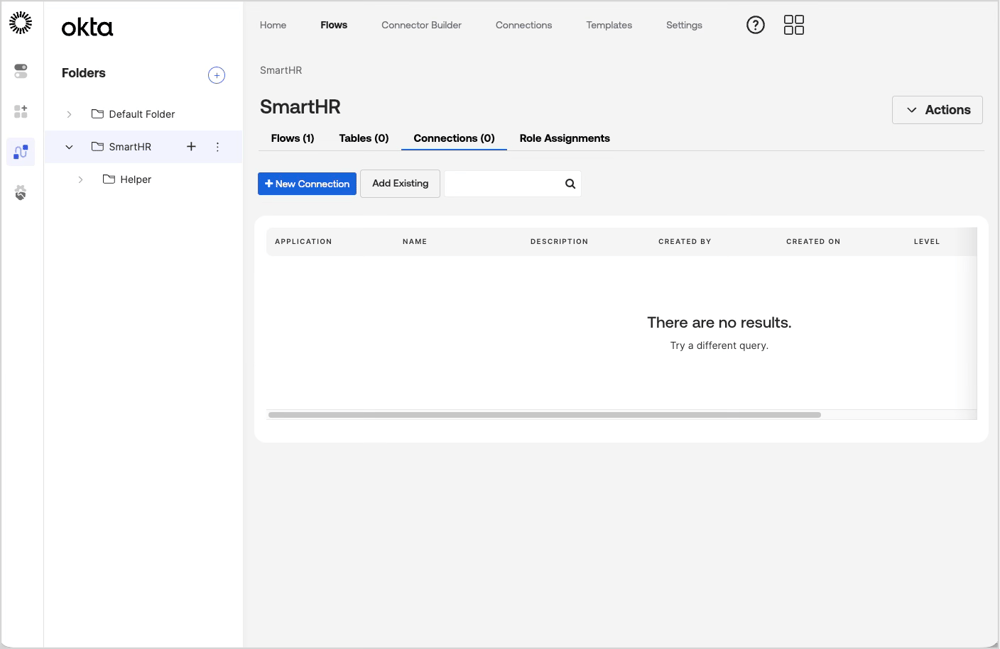
Task: Click the search magnifier icon
Action: (570, 184)
